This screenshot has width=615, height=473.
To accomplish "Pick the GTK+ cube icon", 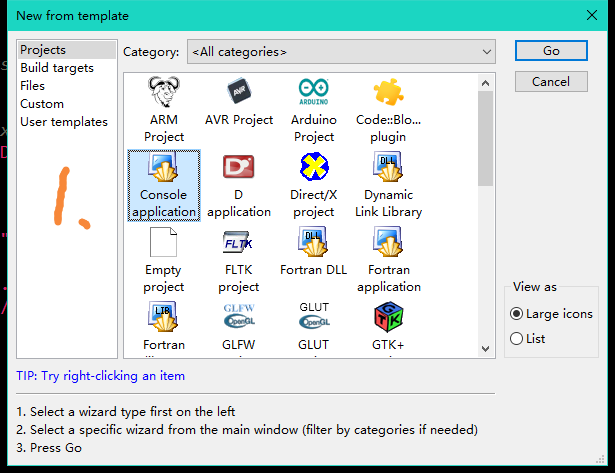I will [388, 317].
